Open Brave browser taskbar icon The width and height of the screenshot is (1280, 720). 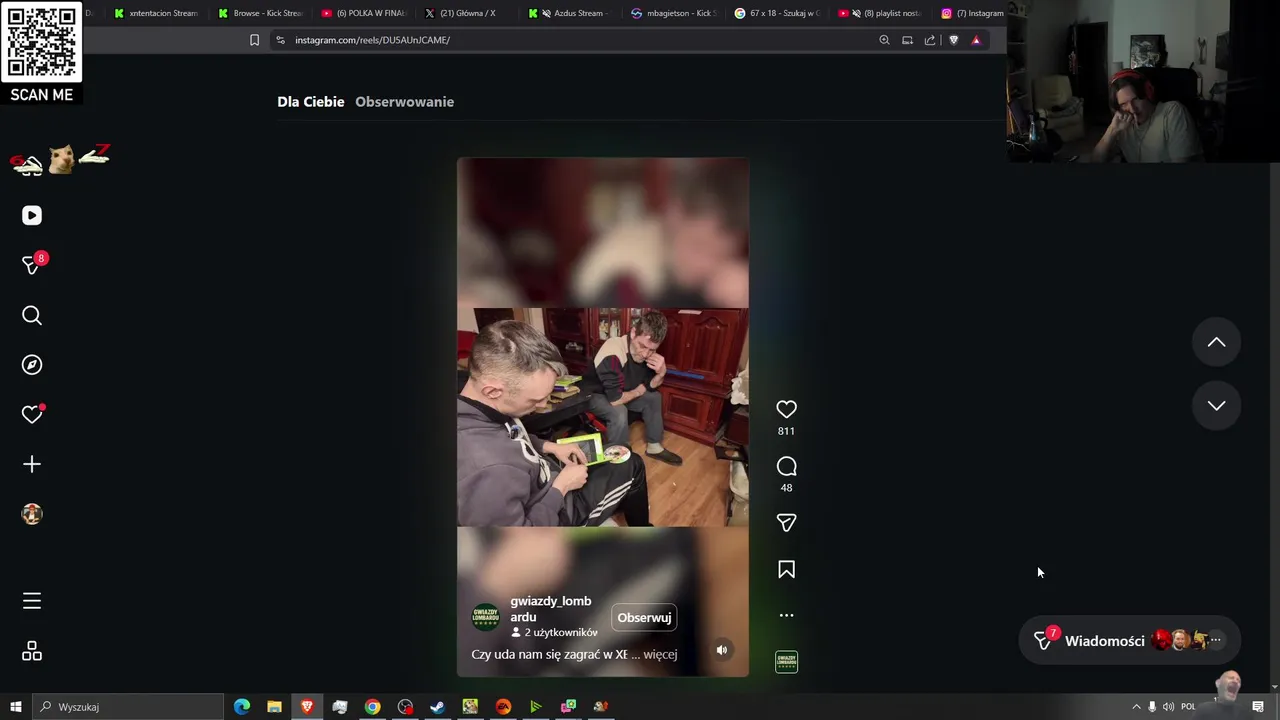click(307, 707)
